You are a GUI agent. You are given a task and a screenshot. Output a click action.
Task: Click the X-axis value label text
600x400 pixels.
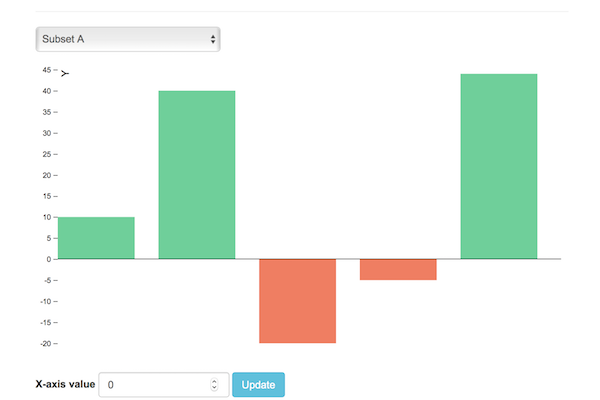coord(65,384)
